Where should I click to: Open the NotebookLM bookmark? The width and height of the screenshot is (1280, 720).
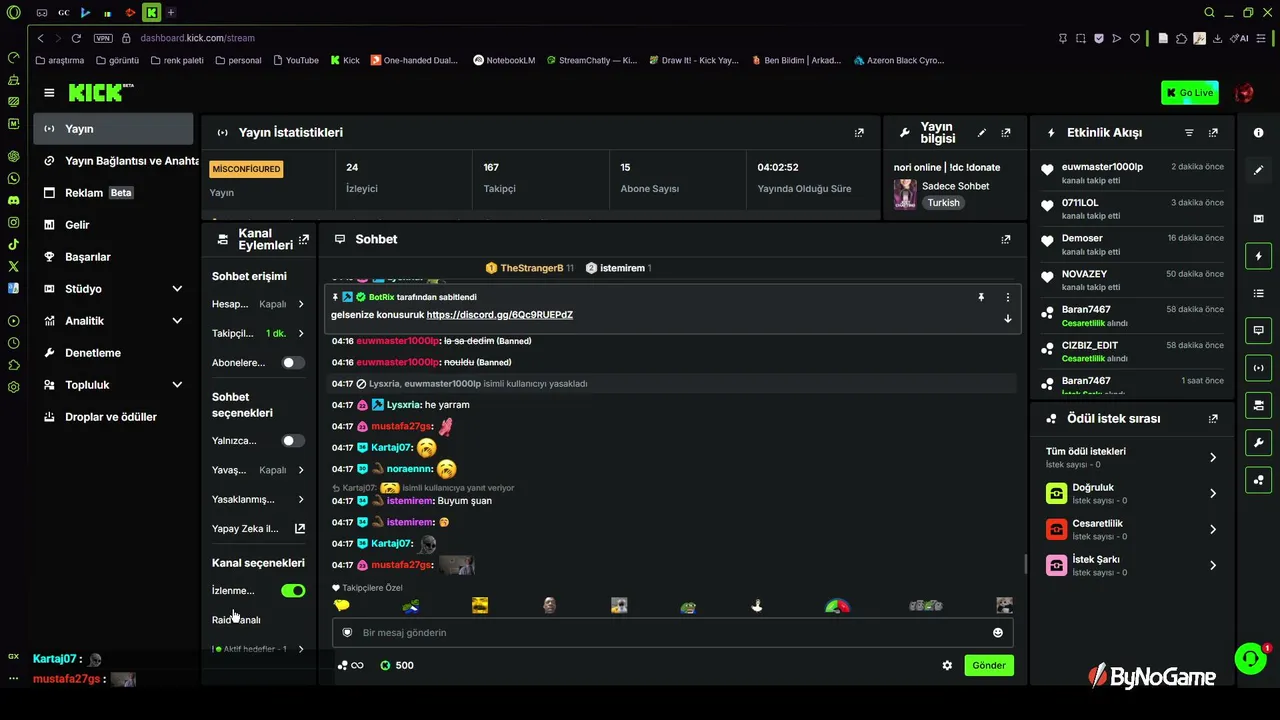pyautogui.click(x=504, y=60)
